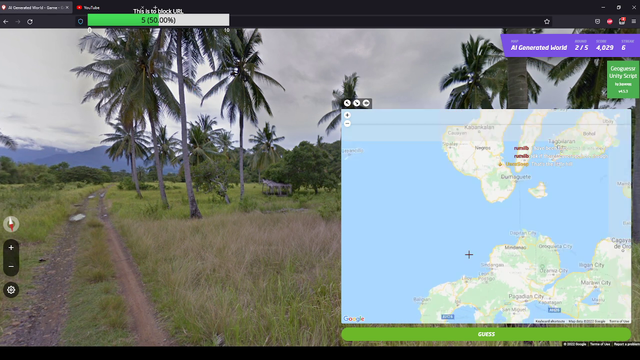The width and height of the screenshot is (640, 360).
Task: Click Report a problem link
Action: click(627, 344)
